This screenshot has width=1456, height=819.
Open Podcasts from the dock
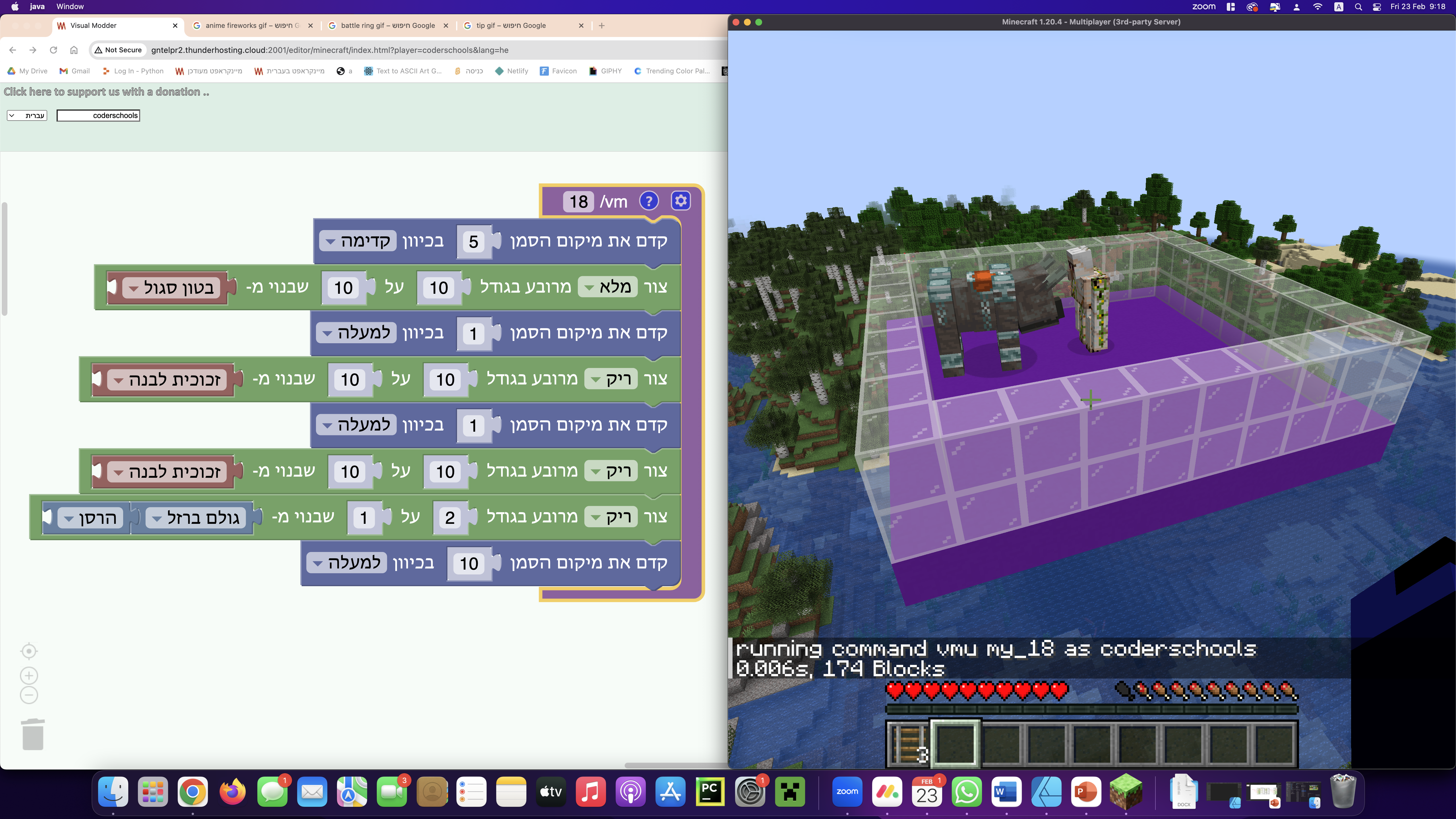point(630,791)
